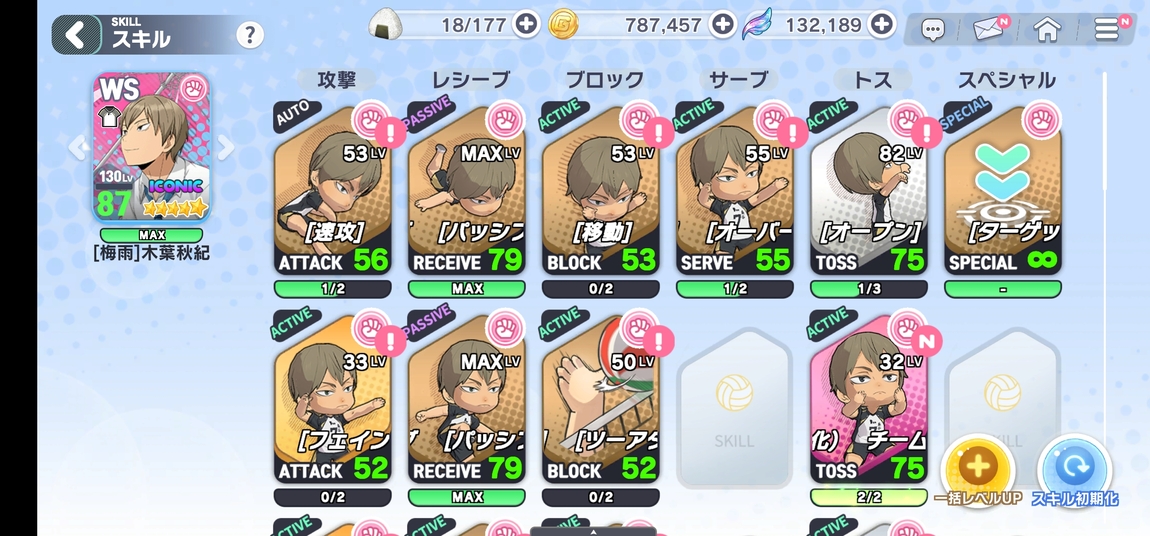Viewport: 1150px width, 536px height.
Task: Select the オープン TOSS 82LV skill card
Action: coord(869,191)
